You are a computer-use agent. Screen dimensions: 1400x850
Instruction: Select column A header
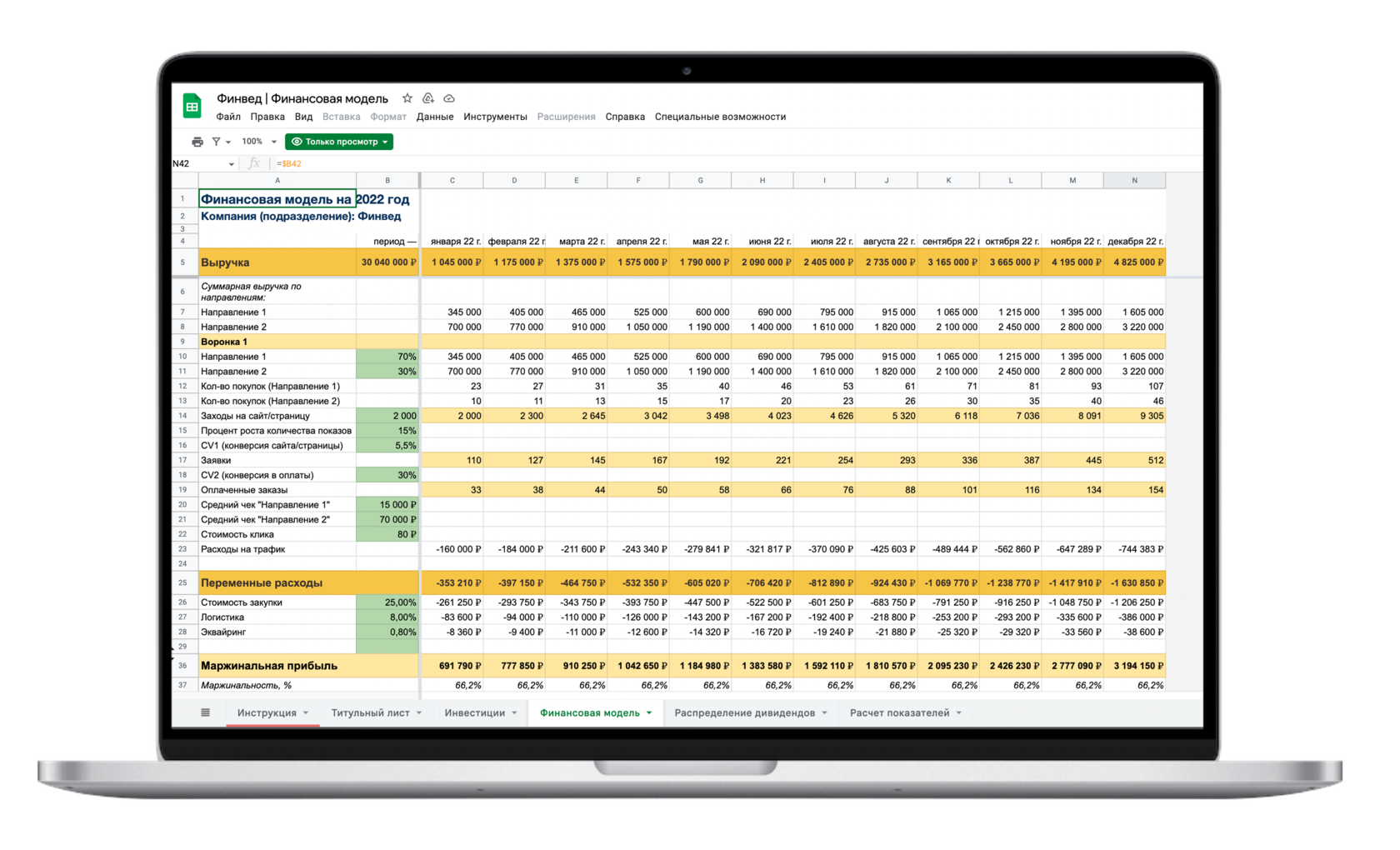point(277,180)
